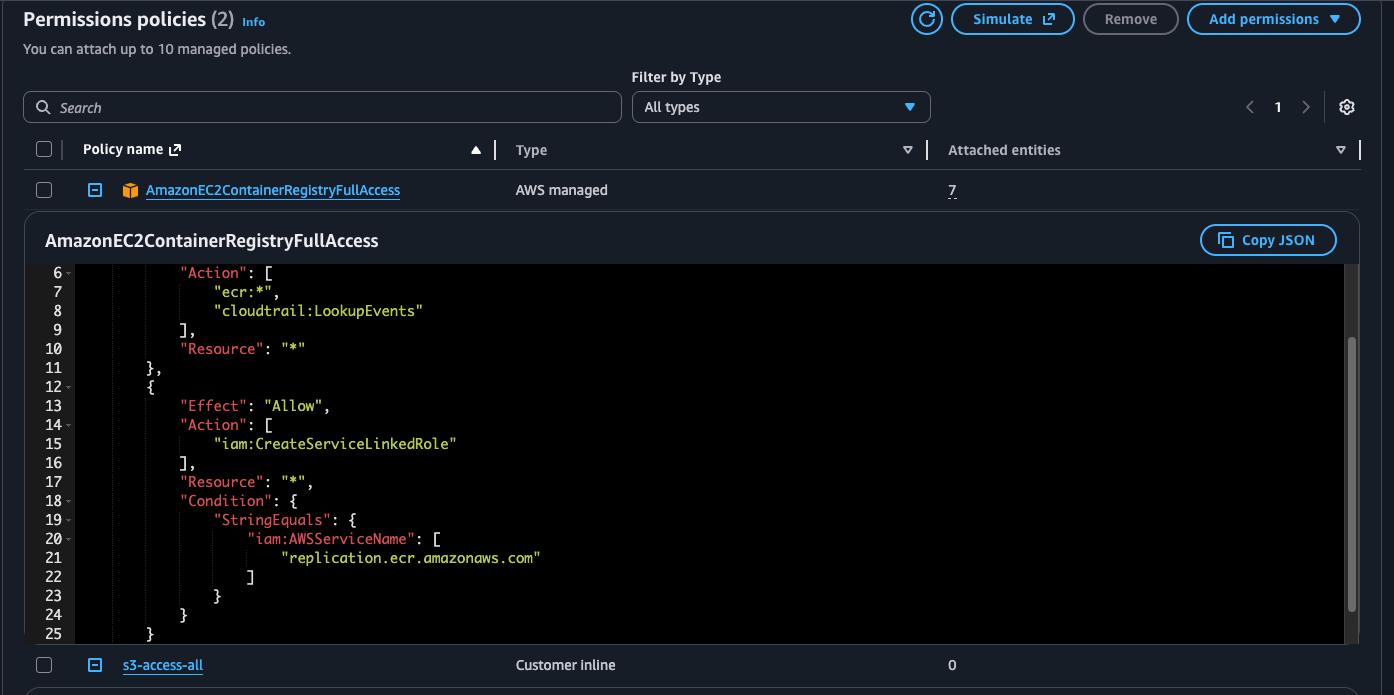Open the AmazonEC2ContainerRegistryFullAccess policy link
1394x695 pixels.
[272, 190]
